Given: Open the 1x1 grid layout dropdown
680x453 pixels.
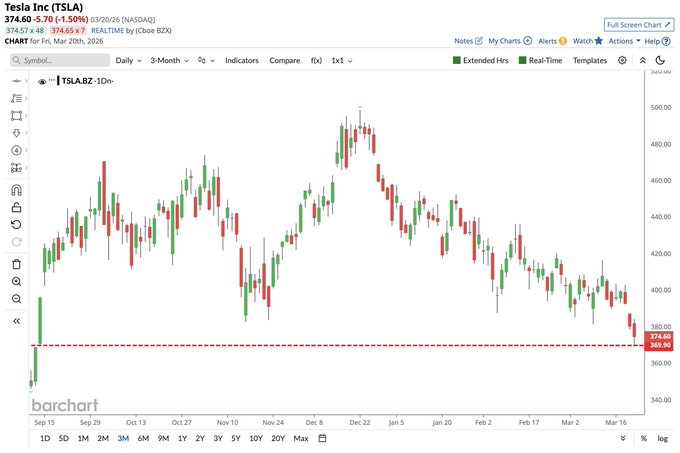Looking at the screenshot, I should coord(342,60).
